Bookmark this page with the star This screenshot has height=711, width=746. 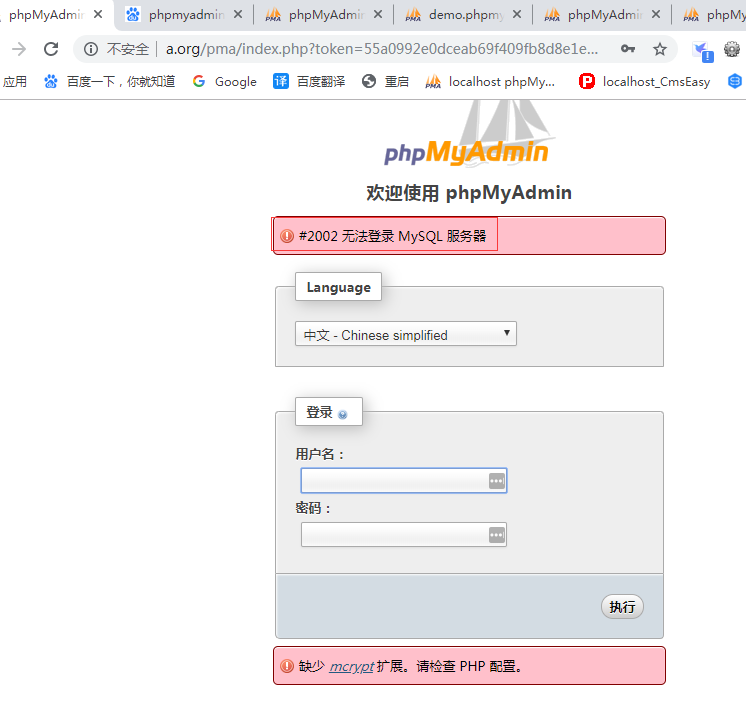coord(659,49)
